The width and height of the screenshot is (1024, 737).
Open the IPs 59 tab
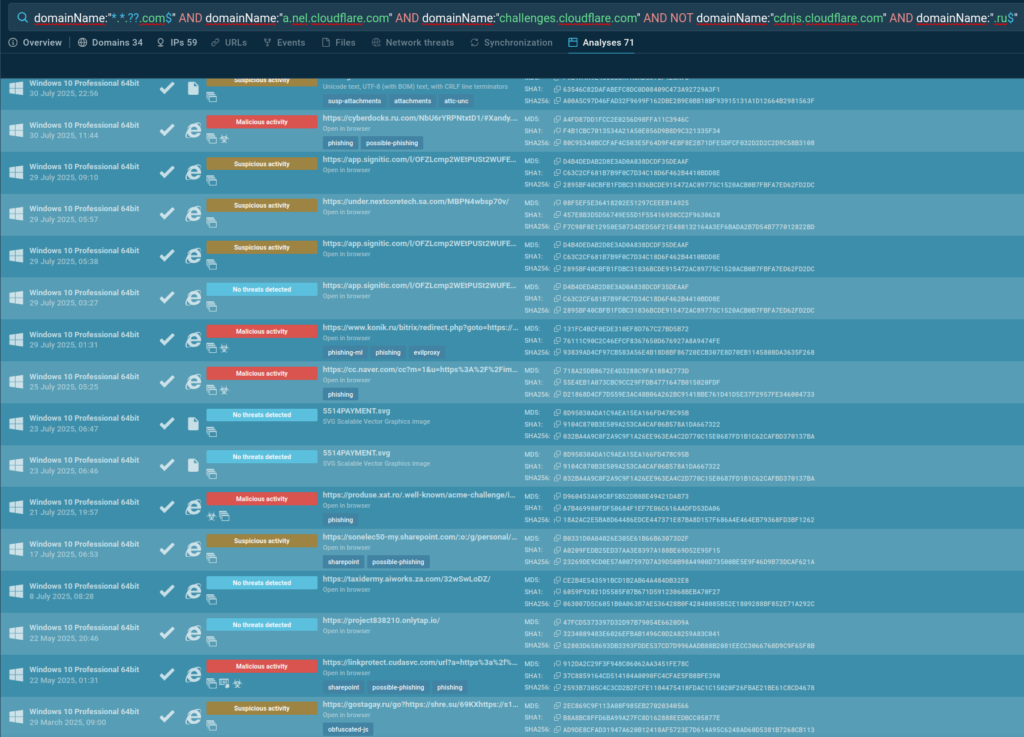(177, 43)
